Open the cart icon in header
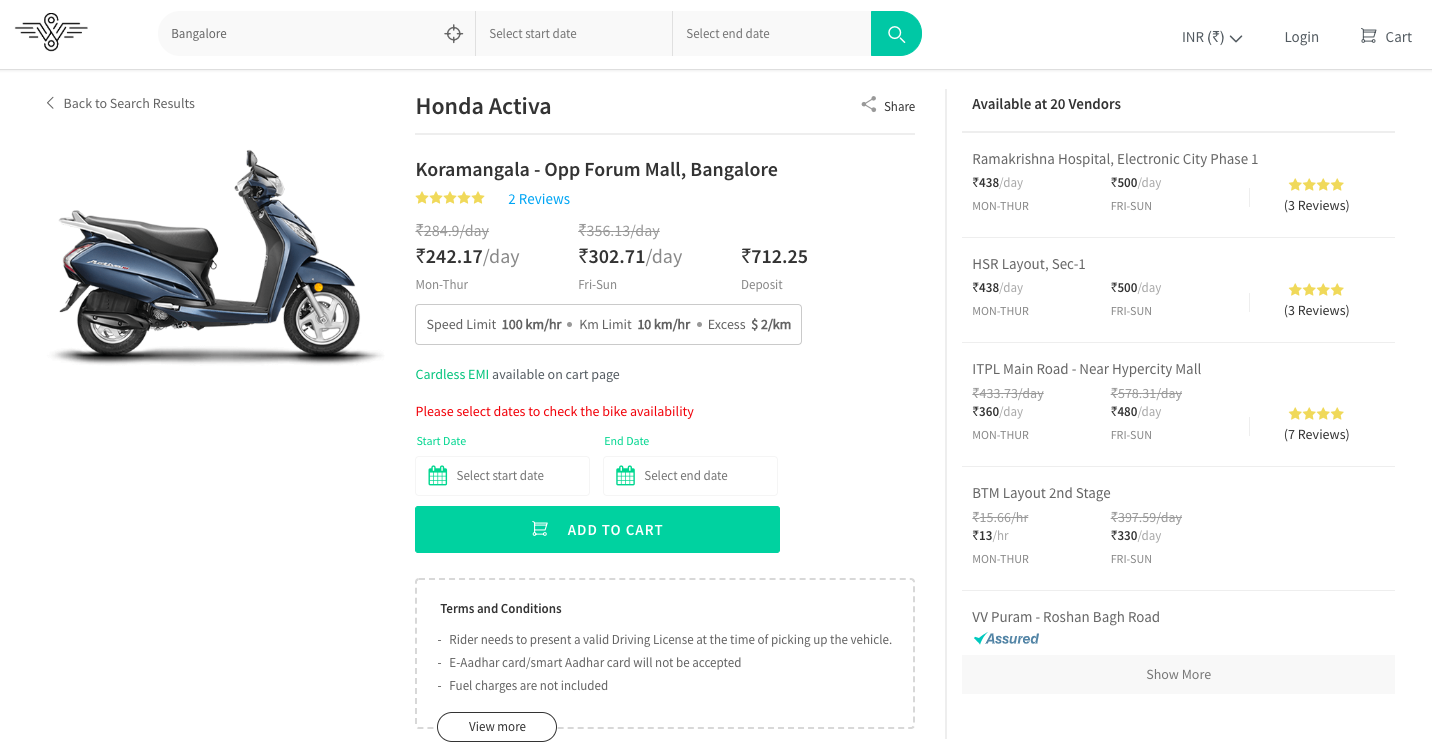The height and width of the screenshot is (749, 1432). pos(1369,36)
